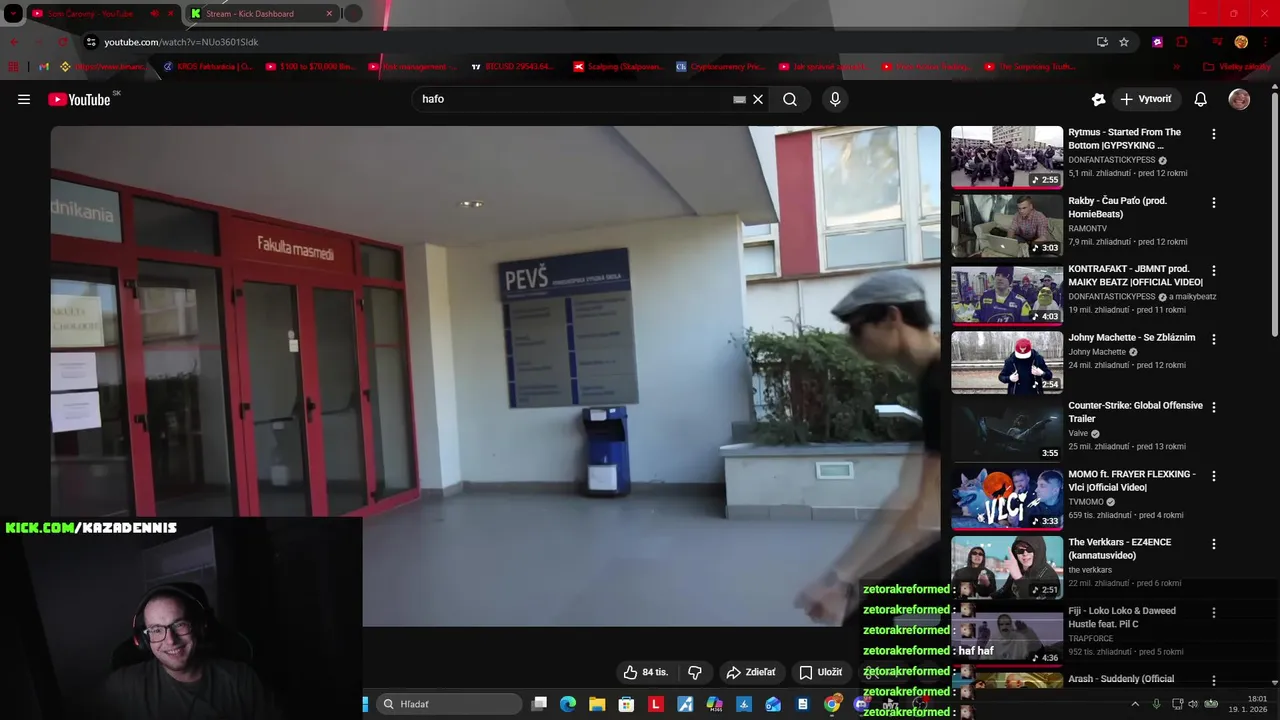Open Google Chrome taskbar icon
The image size is (1280, 720).
coord(832,704)
